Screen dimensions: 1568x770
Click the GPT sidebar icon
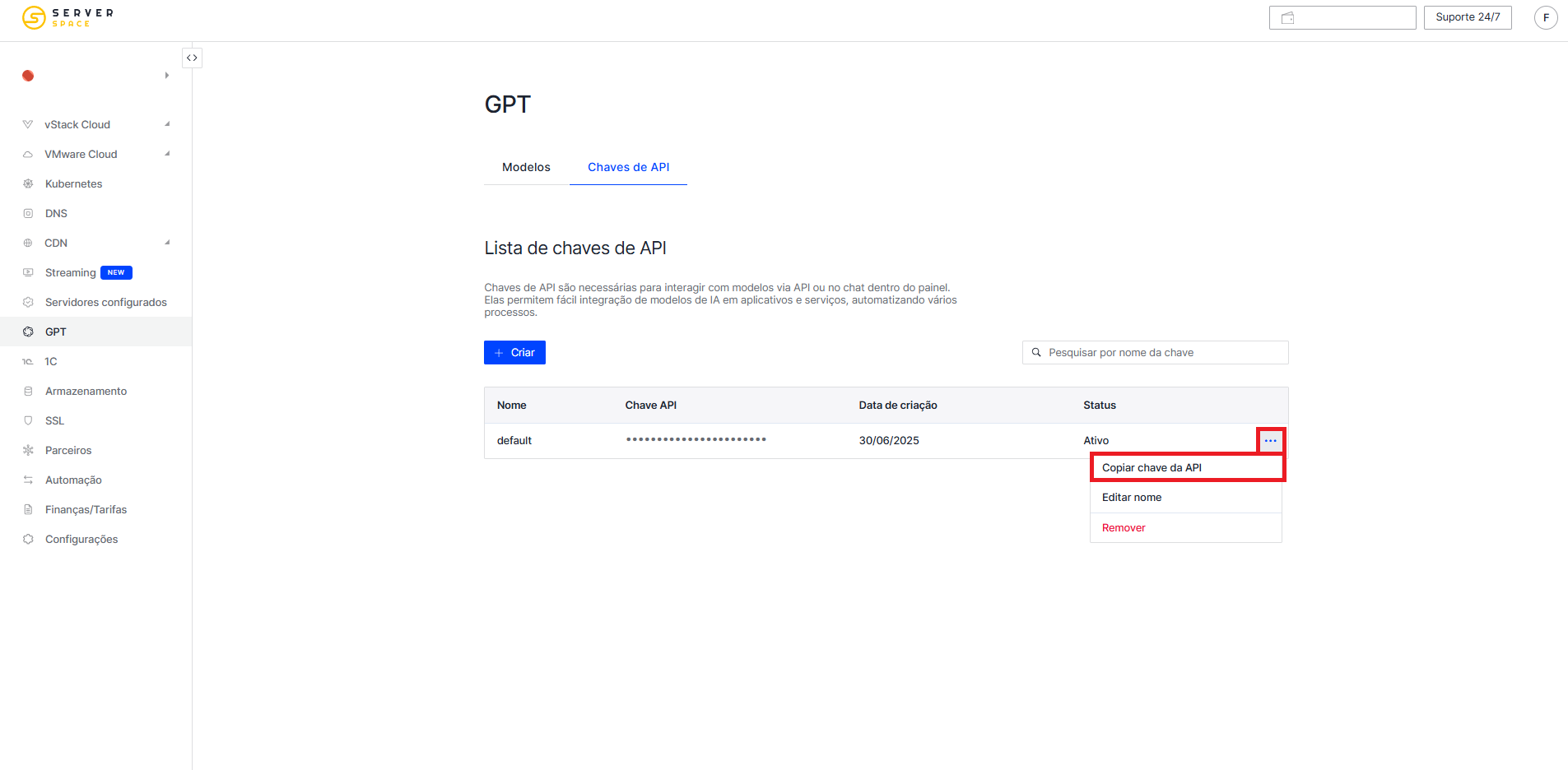[x=28, y=332]
